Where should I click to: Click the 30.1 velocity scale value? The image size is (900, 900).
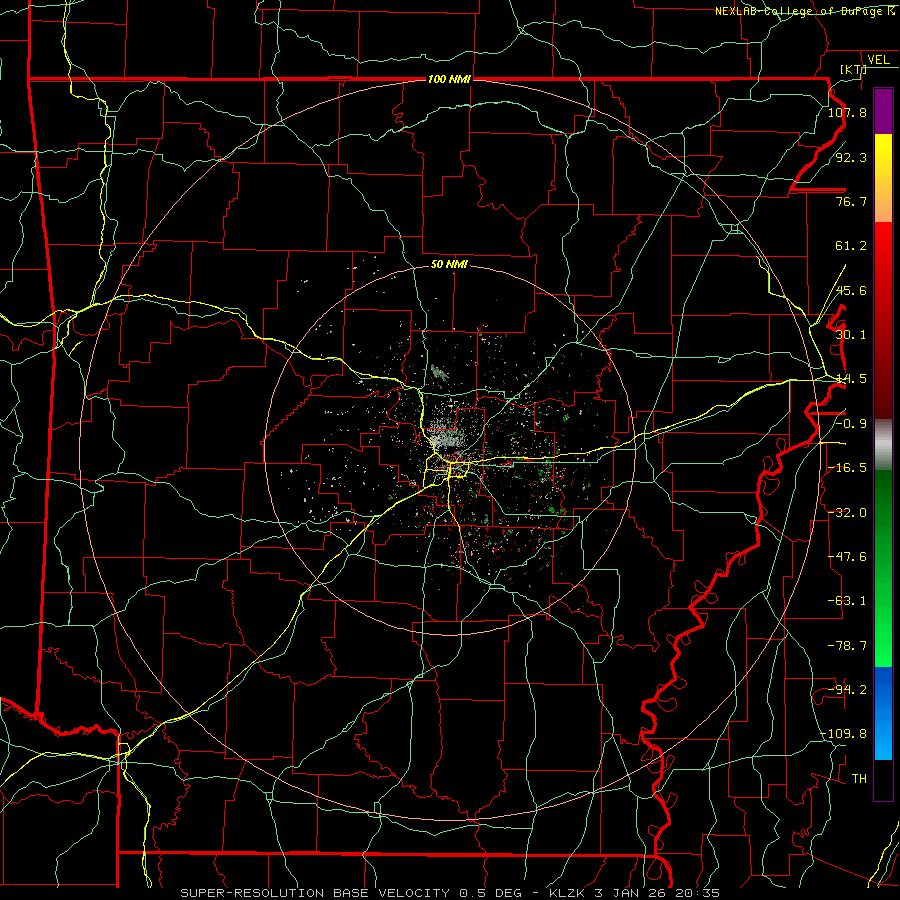pyautogui.click(x=851, y=335)
